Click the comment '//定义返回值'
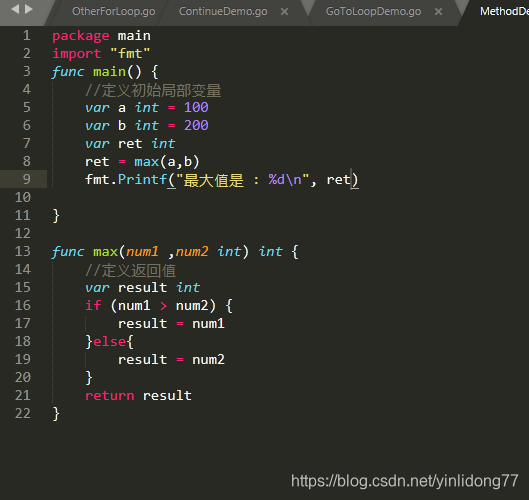Screen dimensions: 529x500 tap(131, 270)
